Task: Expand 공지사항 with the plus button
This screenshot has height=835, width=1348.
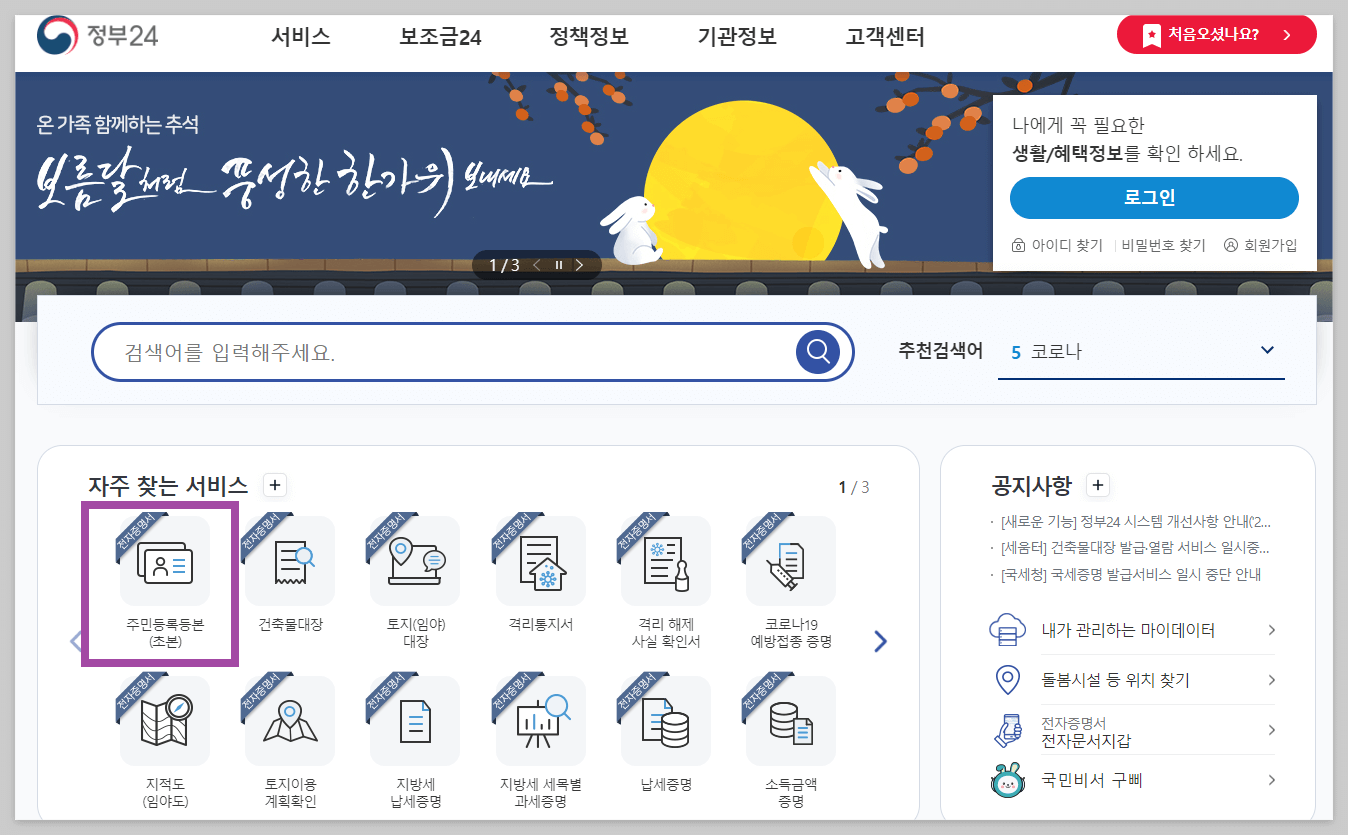Action: pyautogui.click(x=1097, y=485)
